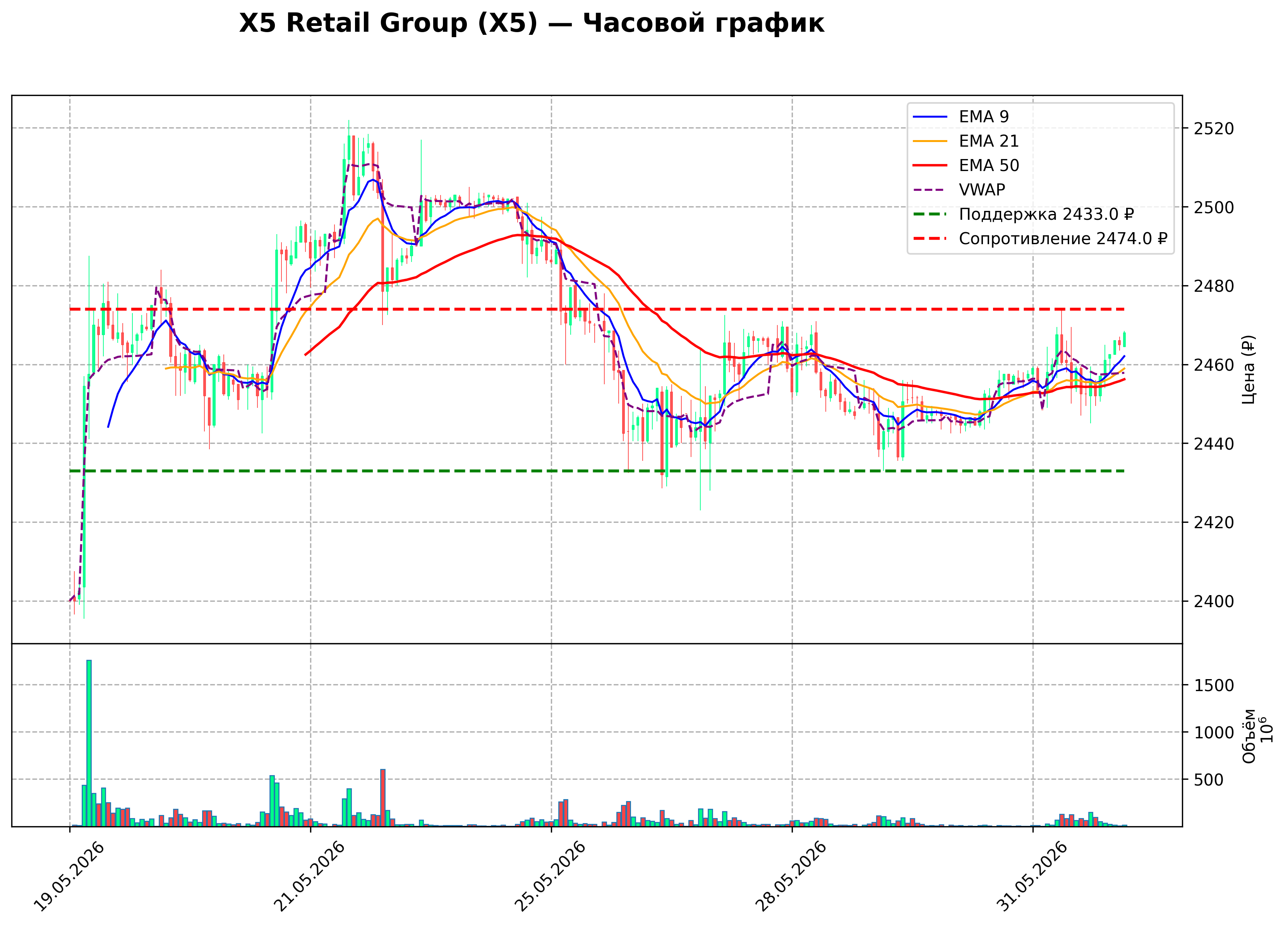1288x926 pixels.
Task: Click price axis tick label 2420
Action: click(x=1214, y=523)
